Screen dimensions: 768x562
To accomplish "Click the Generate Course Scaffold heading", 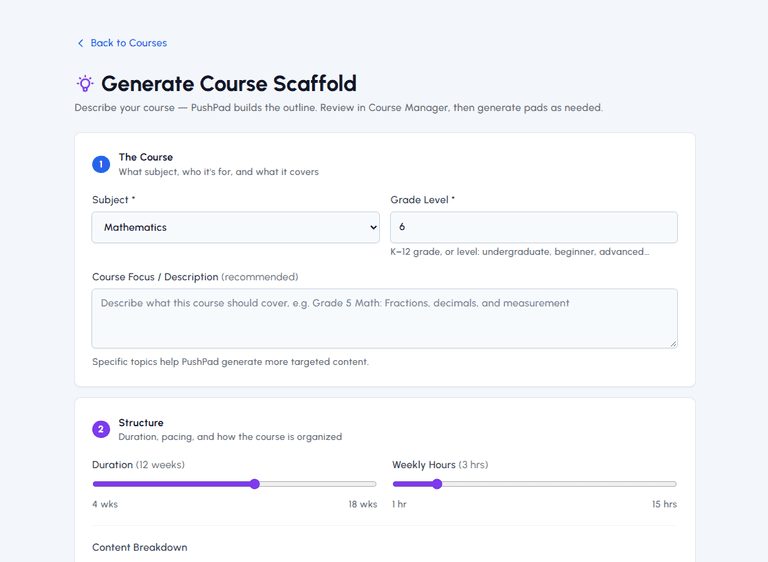I will tap(229, 83).
